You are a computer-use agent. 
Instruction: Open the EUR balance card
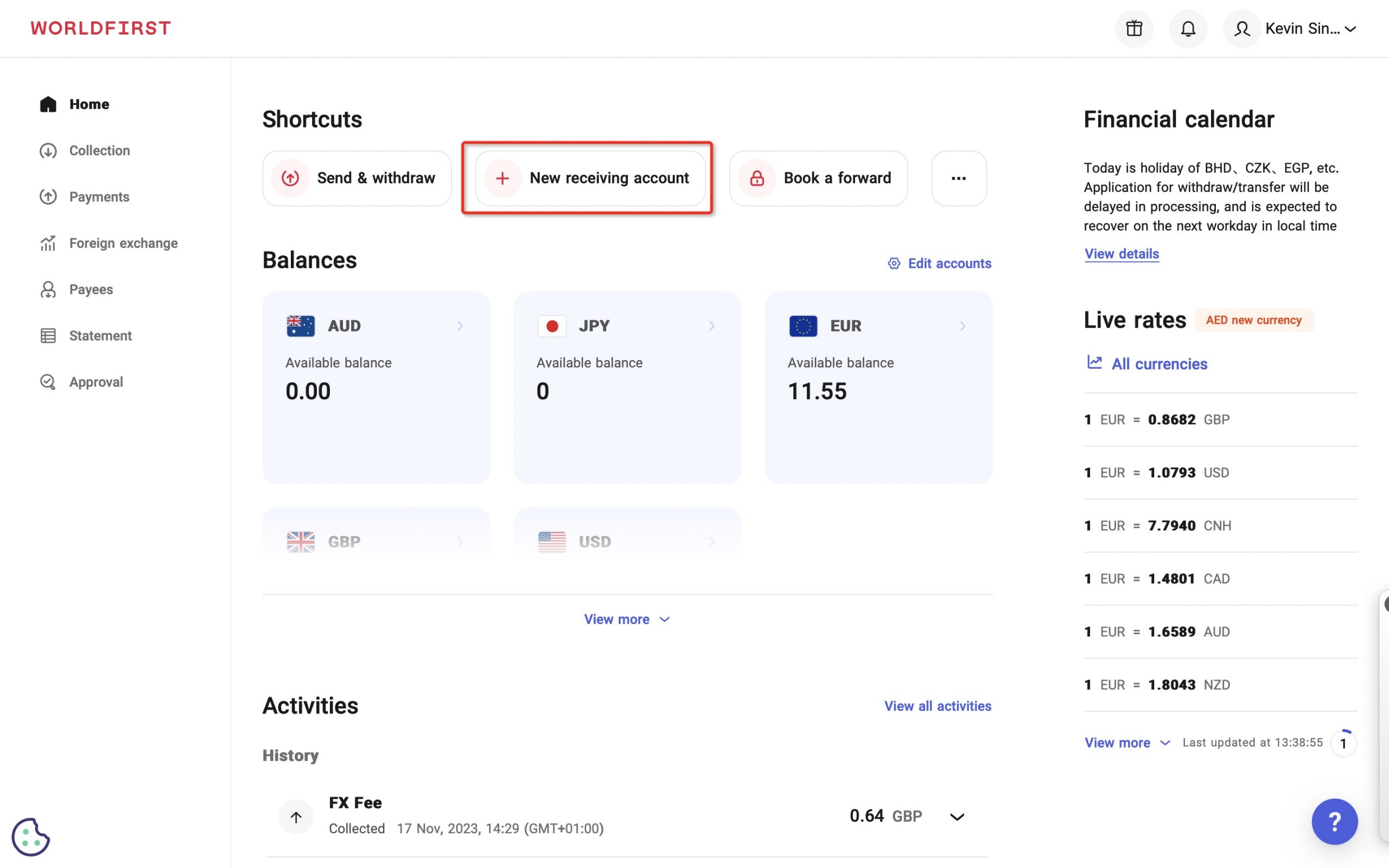(x=877, y=387)
